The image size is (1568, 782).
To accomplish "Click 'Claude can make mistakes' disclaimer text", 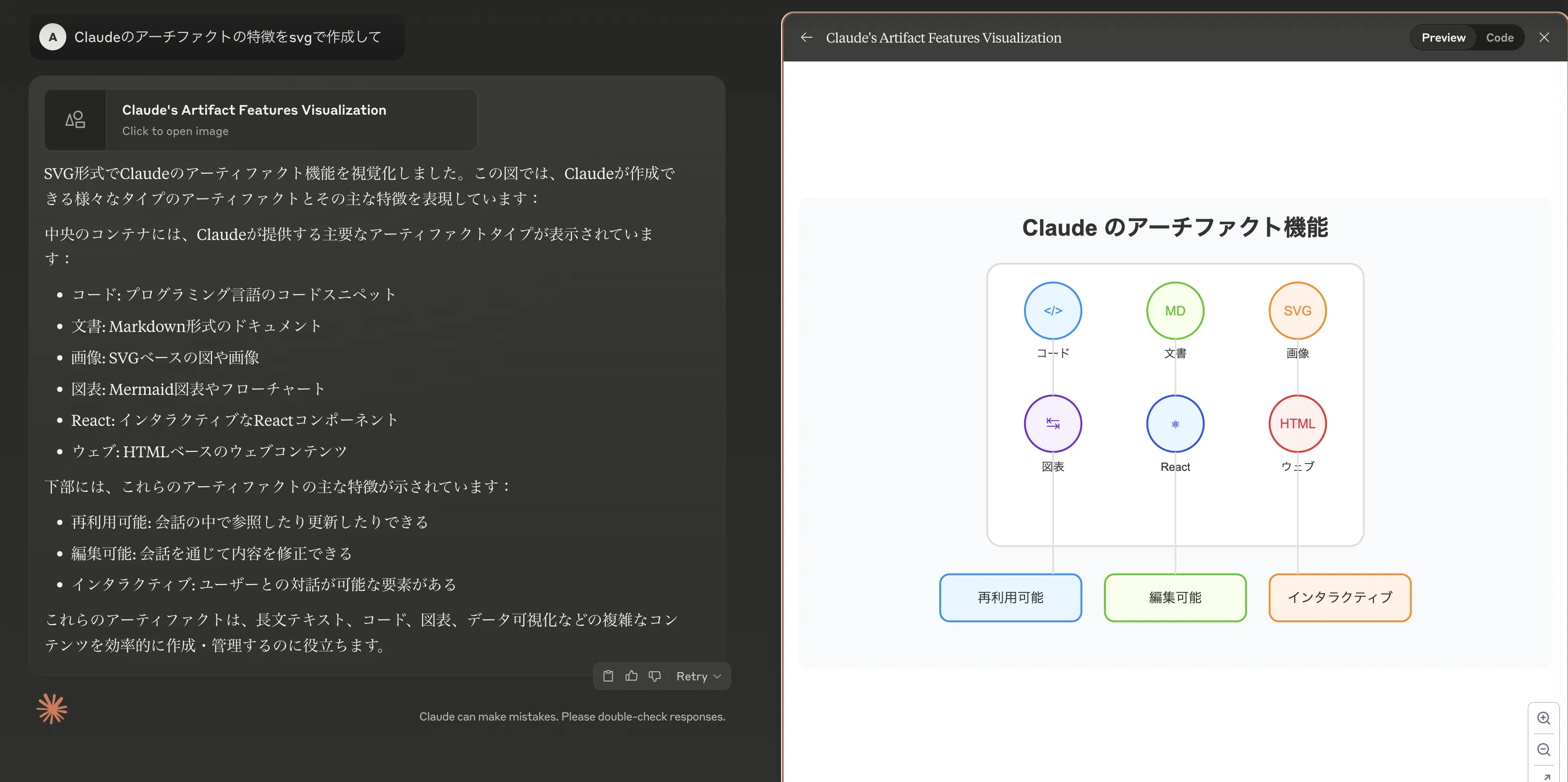I will pyautogui.click(x=572, y=717).
